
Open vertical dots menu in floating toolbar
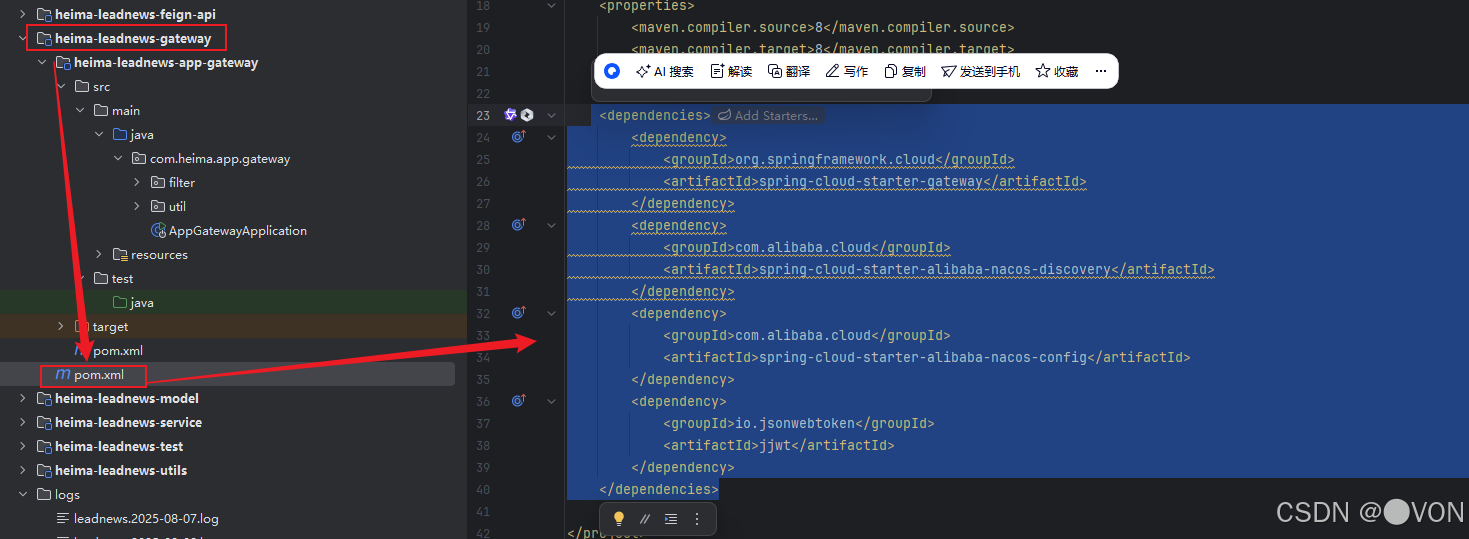(x=697, y=519)
